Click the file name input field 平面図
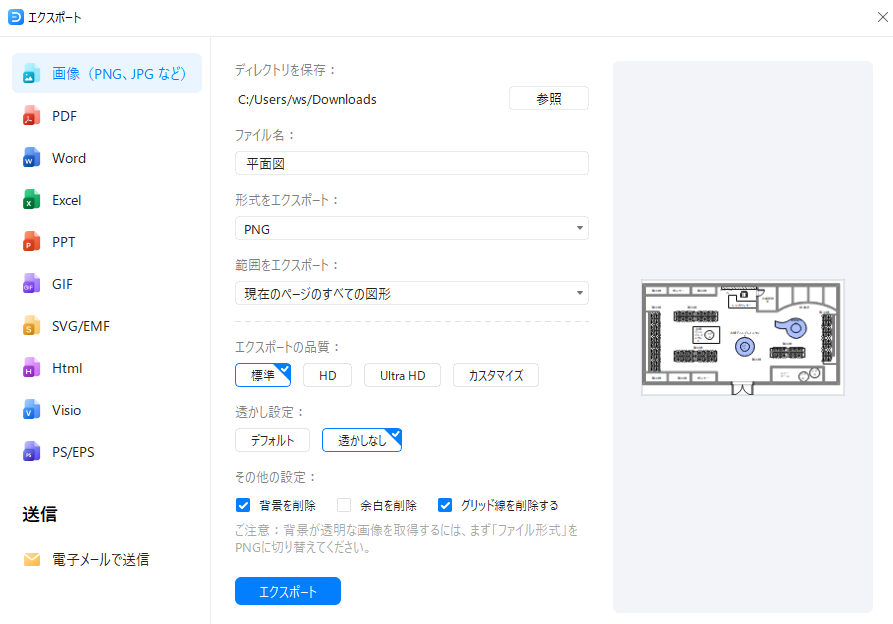 (411, 163)
